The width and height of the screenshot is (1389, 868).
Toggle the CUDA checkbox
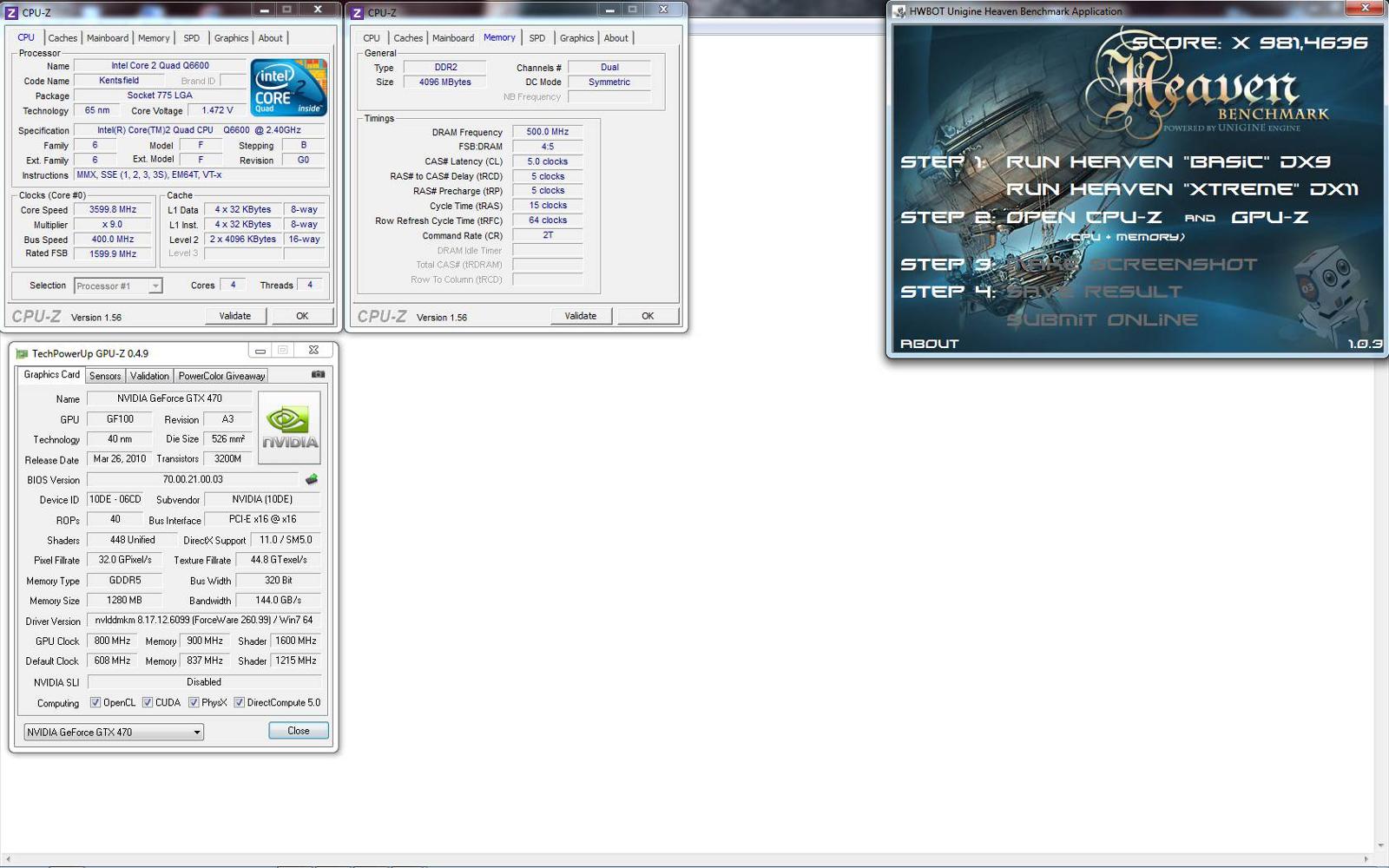148,703
